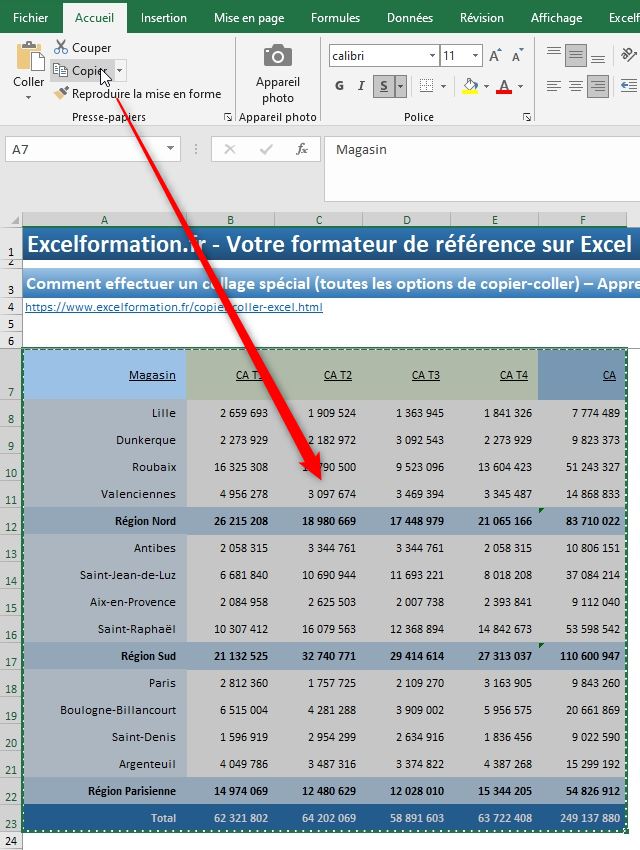This screenshot has width=640, height=850.
Task: Select the Saint-Jean-de-Luz cell
Action: pyautogui.click(x=104, y=575)
